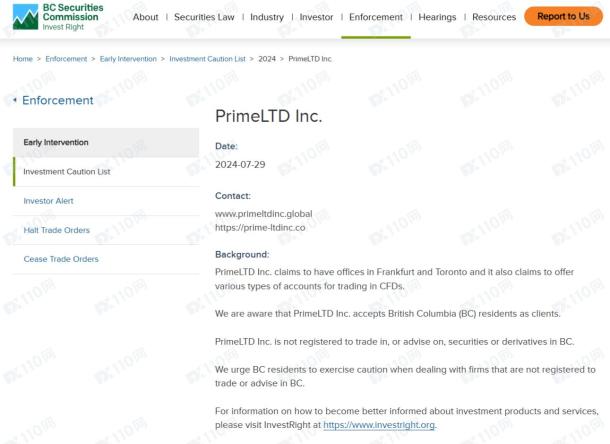The height and width of the screenshot is (444, 610).
Task: Collapse the Enforcement sidebar arrow
Action: click(x=15, y=100)
